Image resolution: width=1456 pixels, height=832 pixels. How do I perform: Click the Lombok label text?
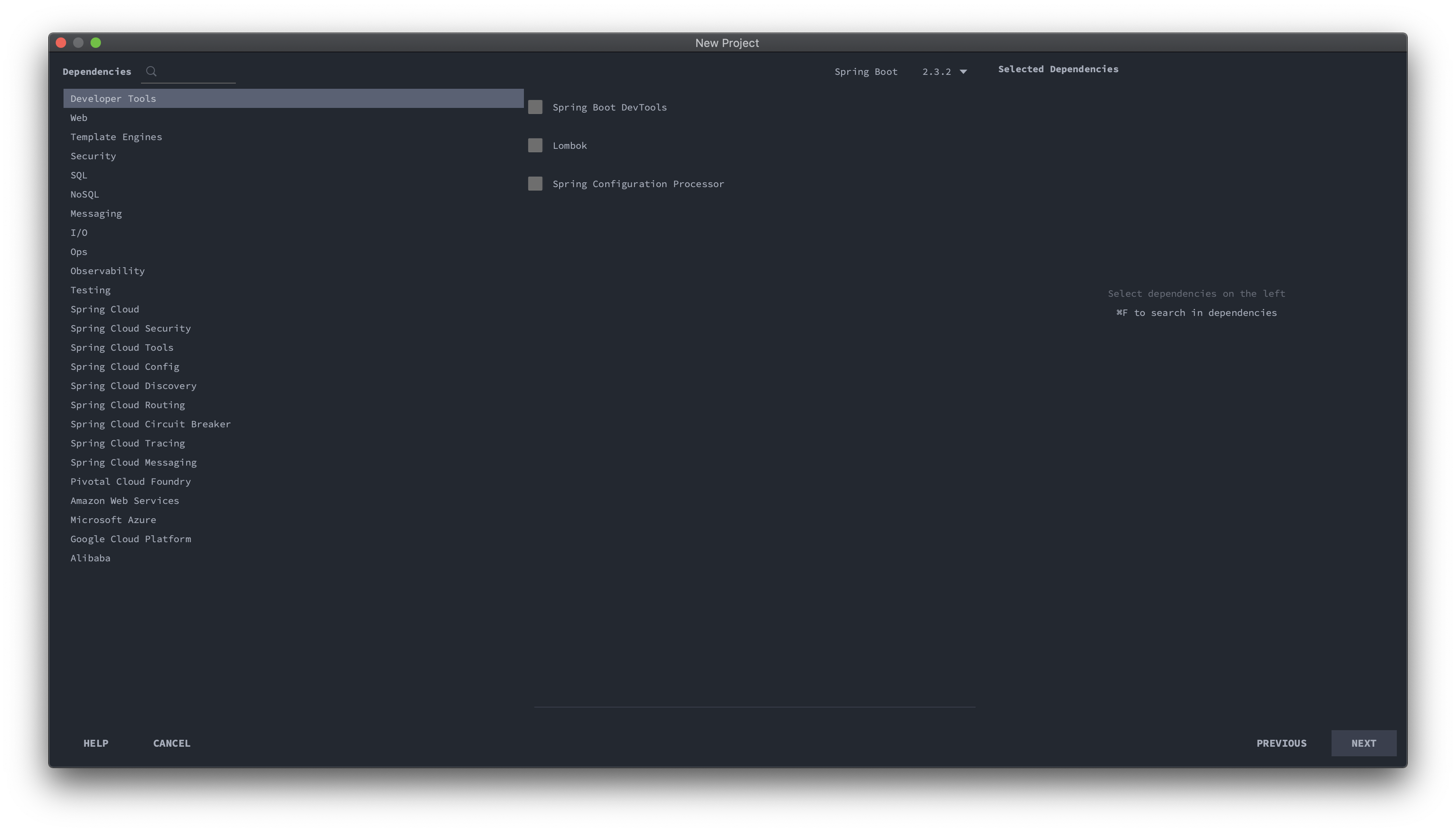click(569, 146)
